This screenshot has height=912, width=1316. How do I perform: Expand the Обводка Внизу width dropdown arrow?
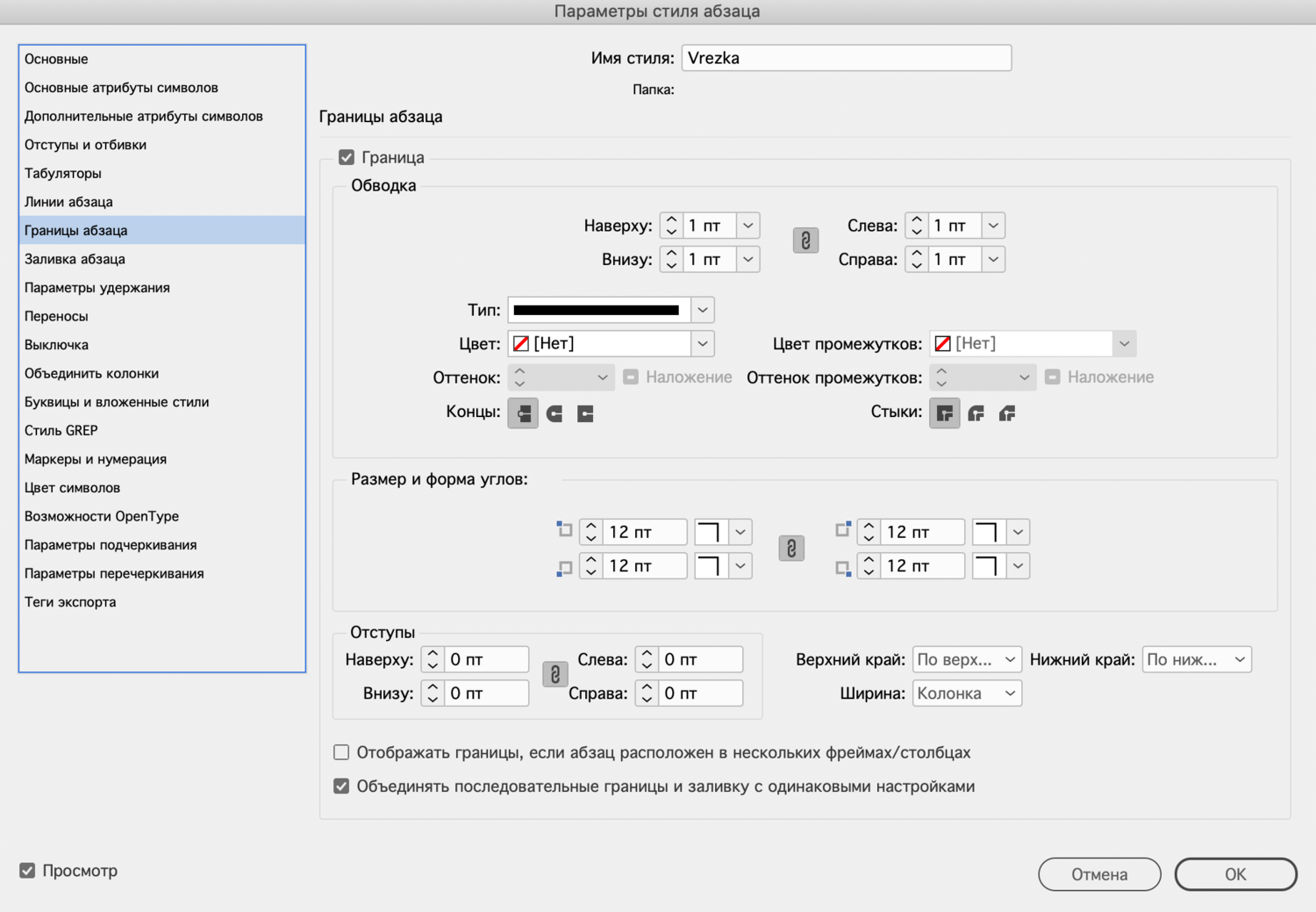click(747, 259)
